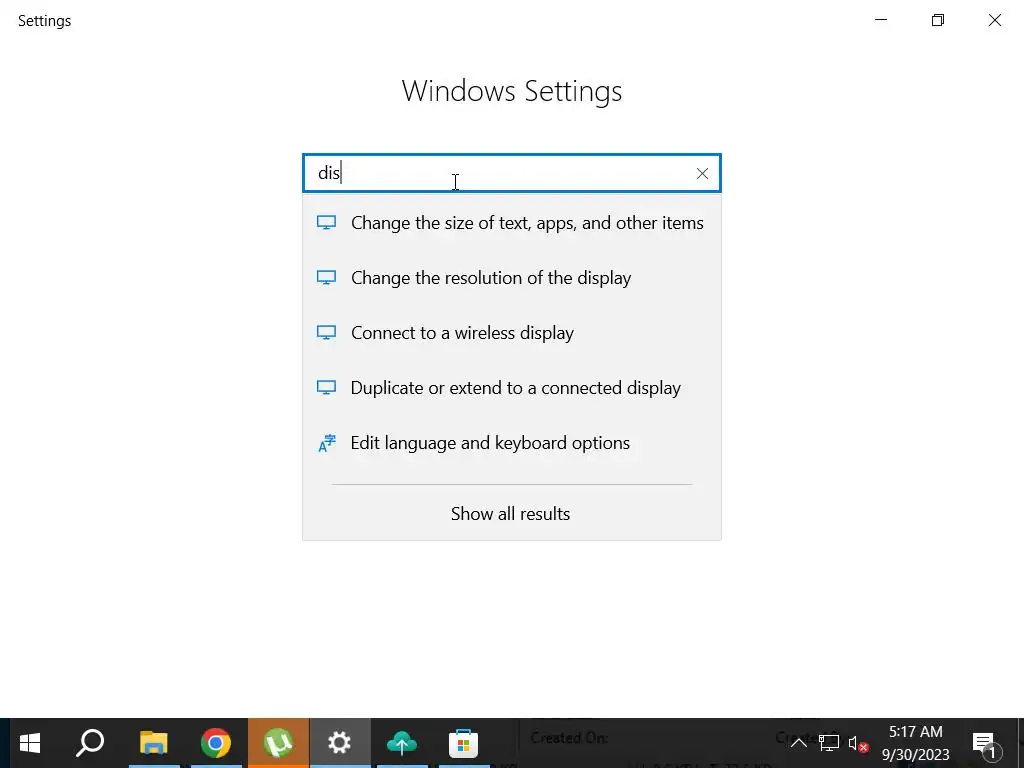Open the notification Action Center
Image resolution: width=1024 pixels, height=768 pixels.
click(985, 743)
